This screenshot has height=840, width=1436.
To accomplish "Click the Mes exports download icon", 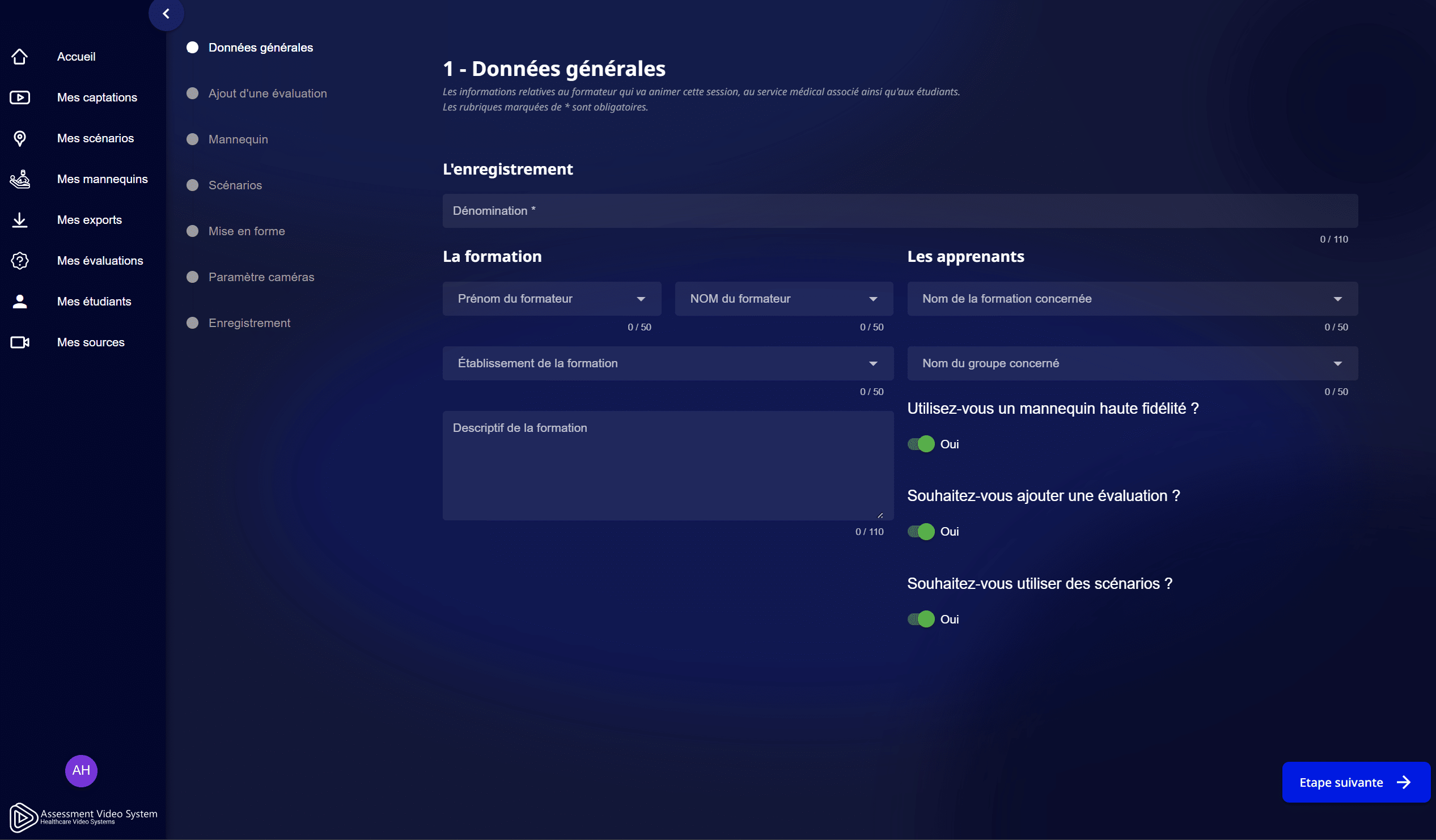I will (x=19, y=220).
